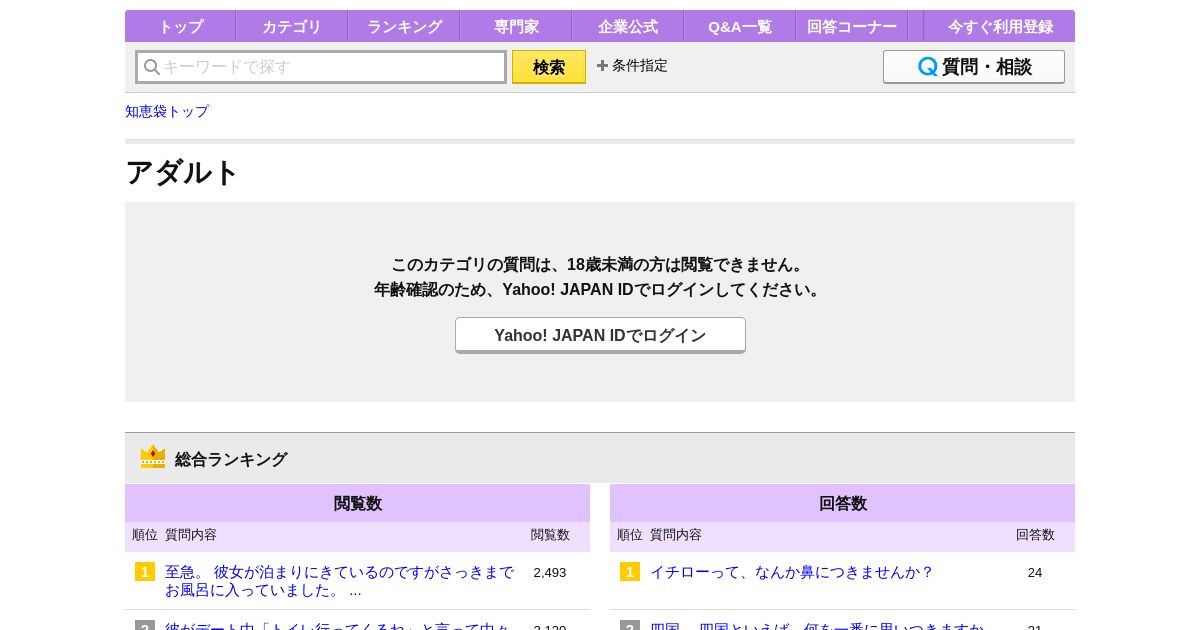1200x630 pixels.
Task: Click the 質問・相談 button
Action: tap(974, 67)
